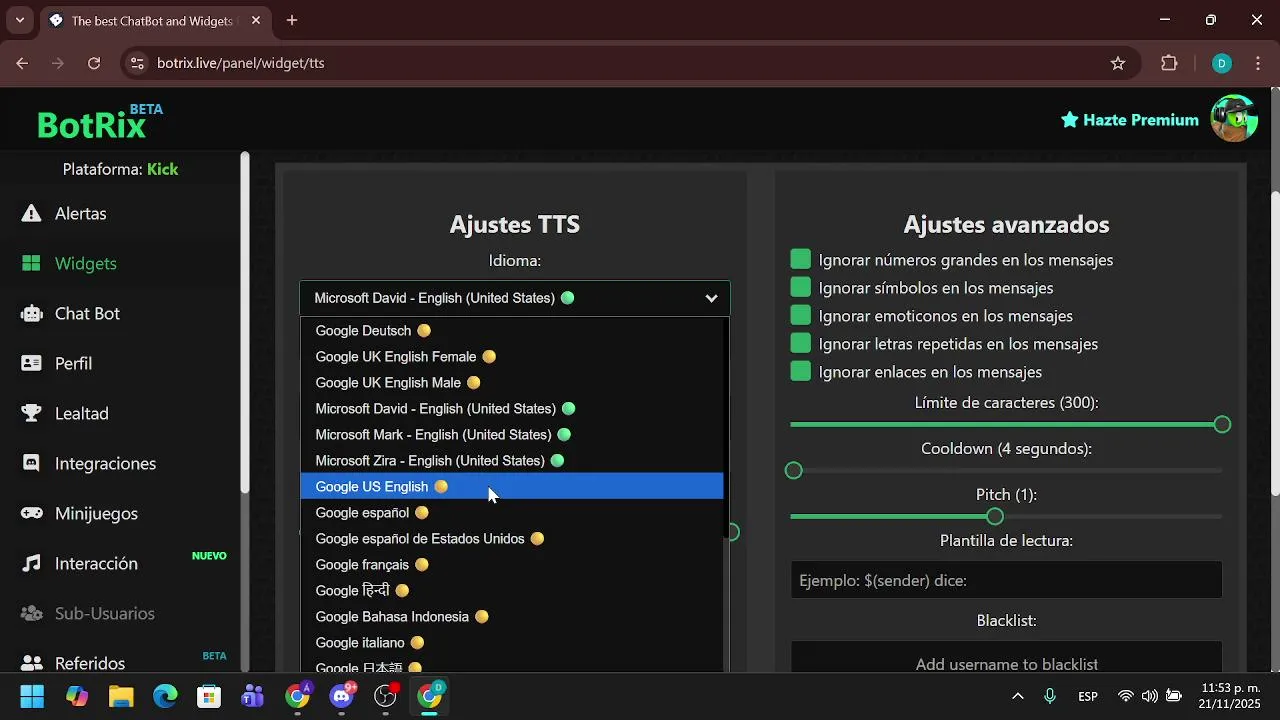Select Google UK English Male voice

pos(512,383)
